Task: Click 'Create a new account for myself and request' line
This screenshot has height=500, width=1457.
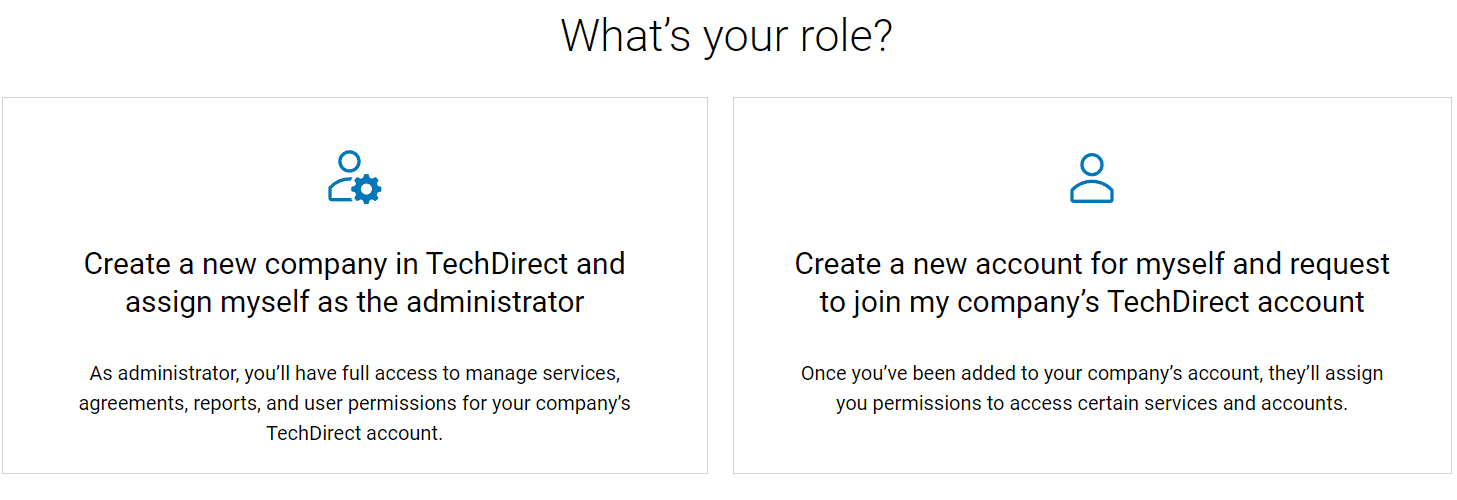Action: 1092,264
